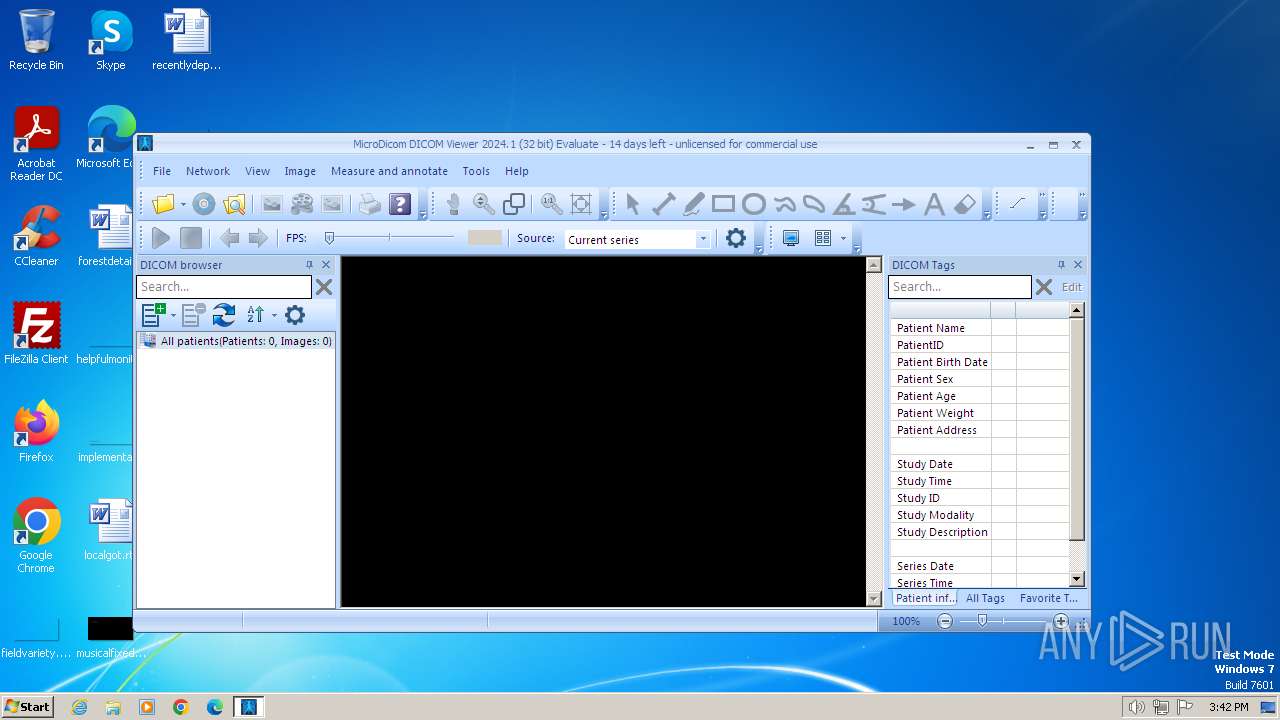Select the pencil freehand tool
The width and height of the screenshot is (1280, 720).
pyautogui.click(x=693, y=204)
